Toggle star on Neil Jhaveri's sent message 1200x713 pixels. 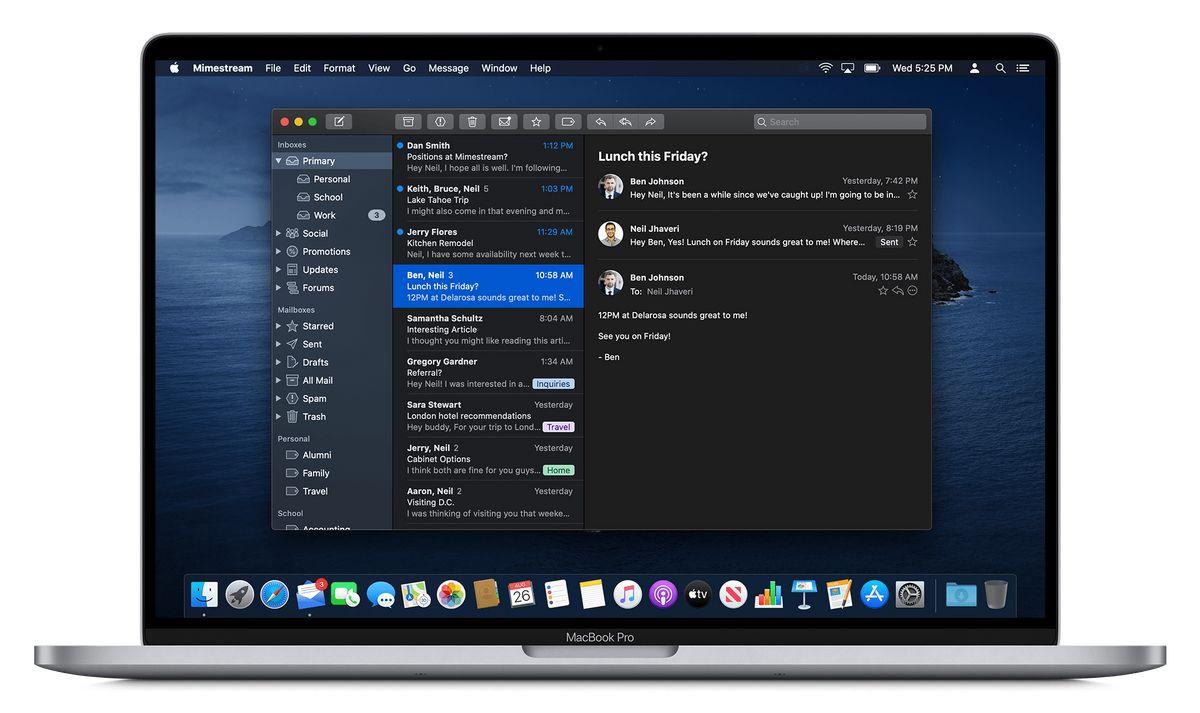[912, 242]
